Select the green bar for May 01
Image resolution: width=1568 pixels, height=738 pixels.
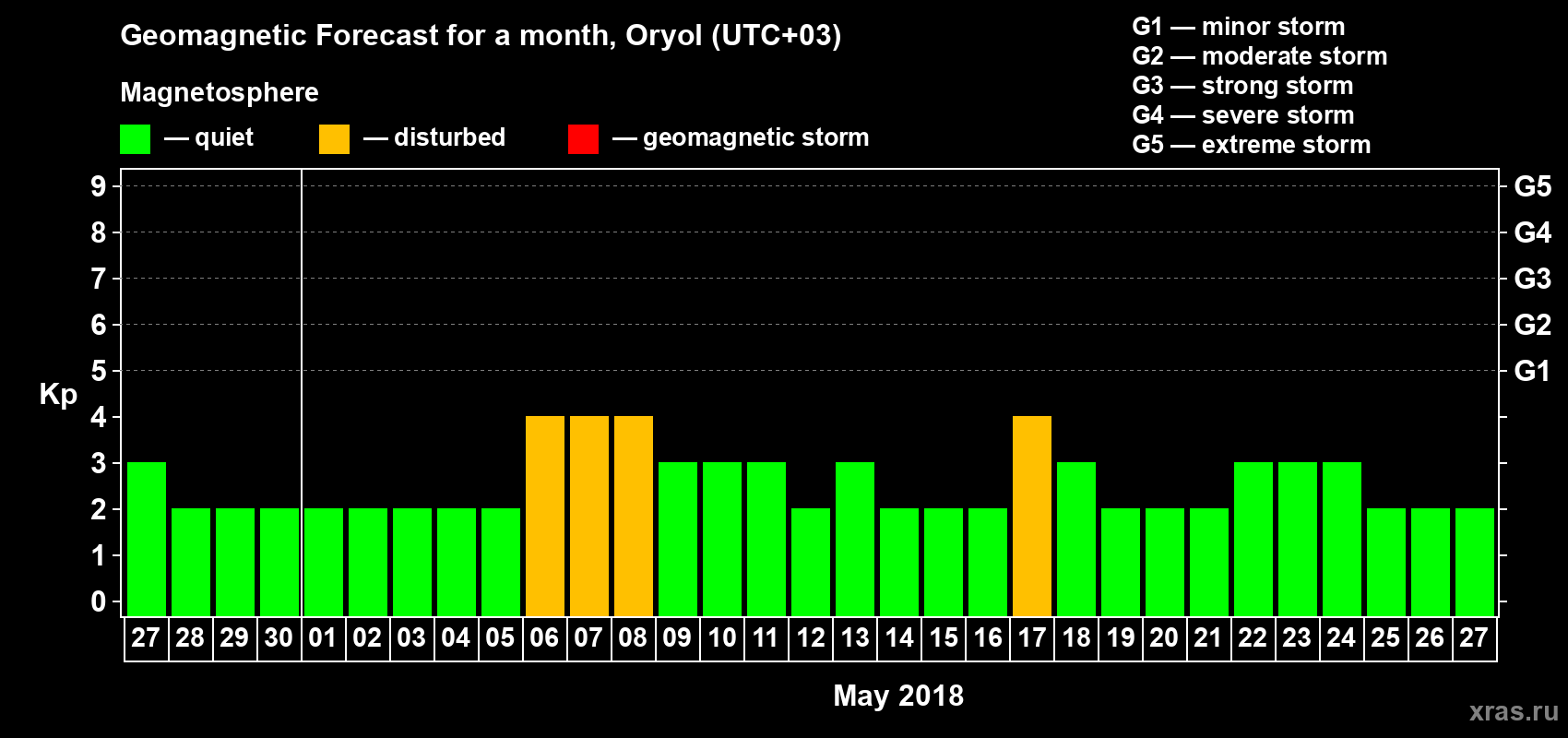[324, 562]
